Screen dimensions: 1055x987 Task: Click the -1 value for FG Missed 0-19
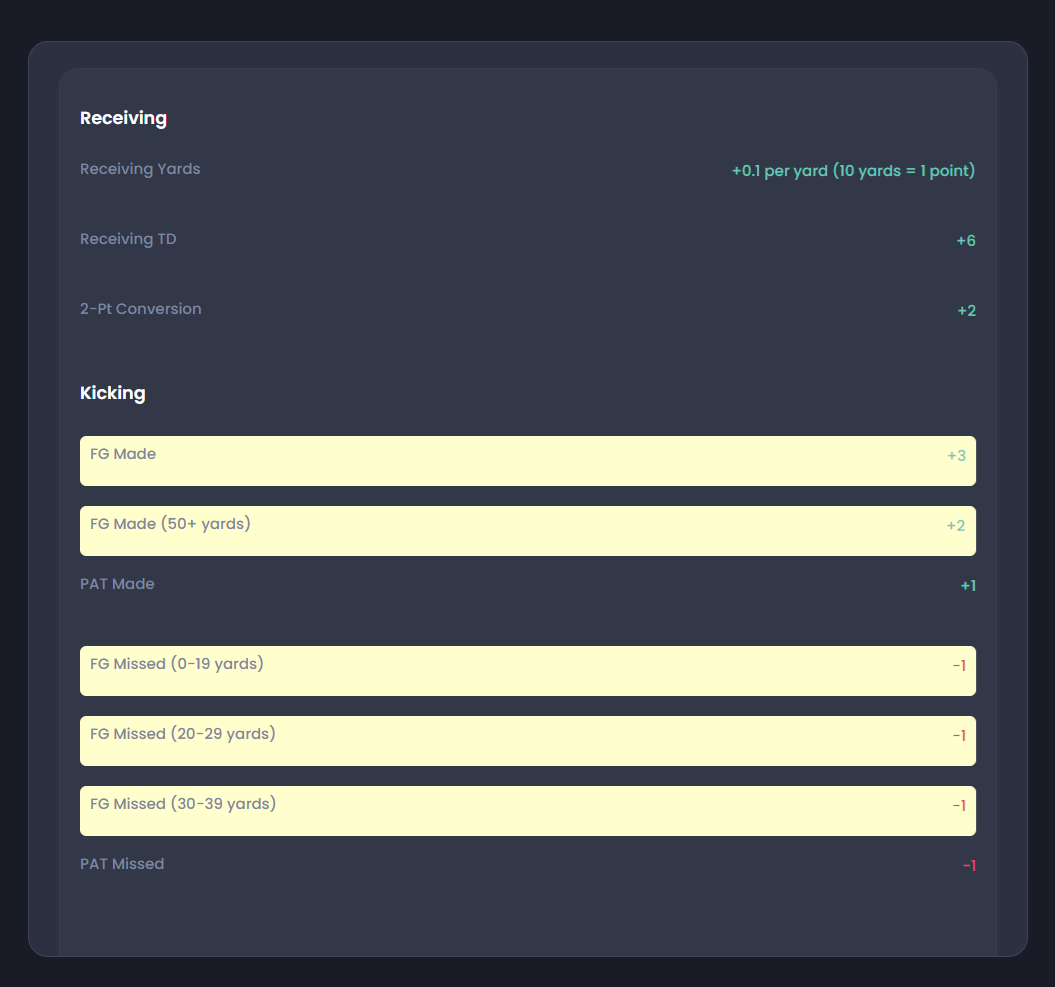click(x=958, y=666)
